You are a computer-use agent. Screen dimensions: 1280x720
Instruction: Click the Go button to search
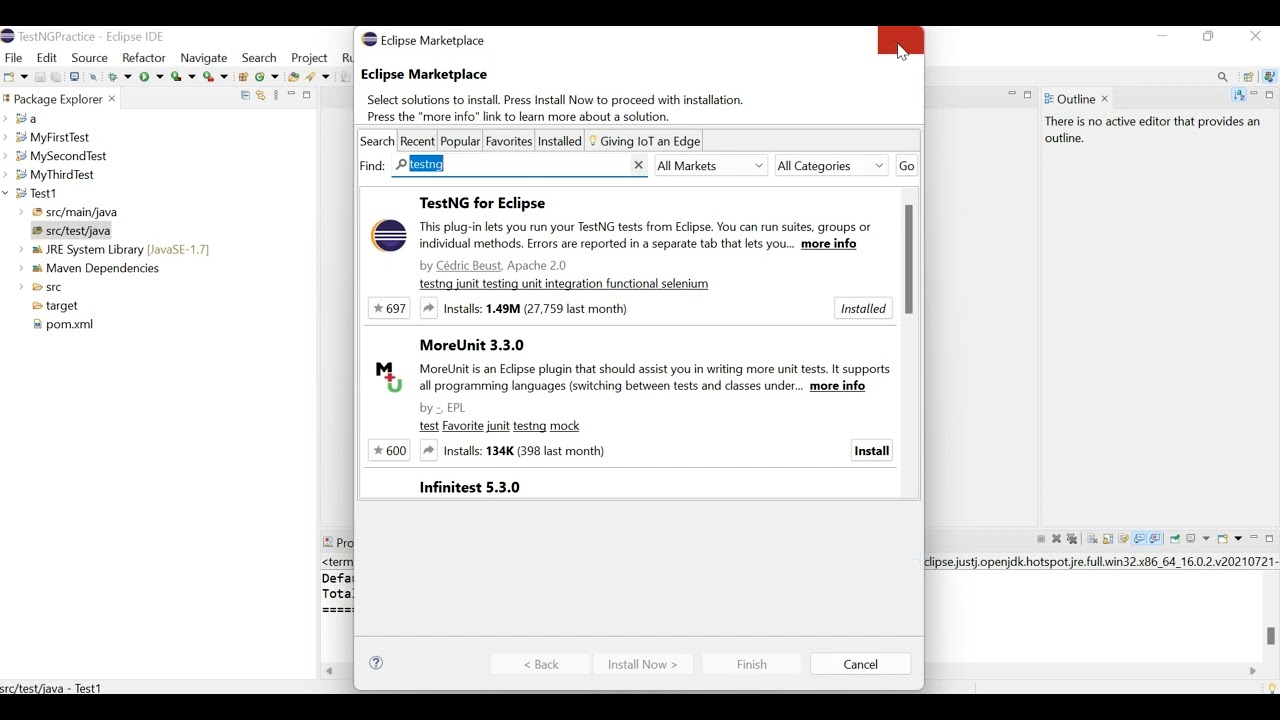click(x=907, y=165)
